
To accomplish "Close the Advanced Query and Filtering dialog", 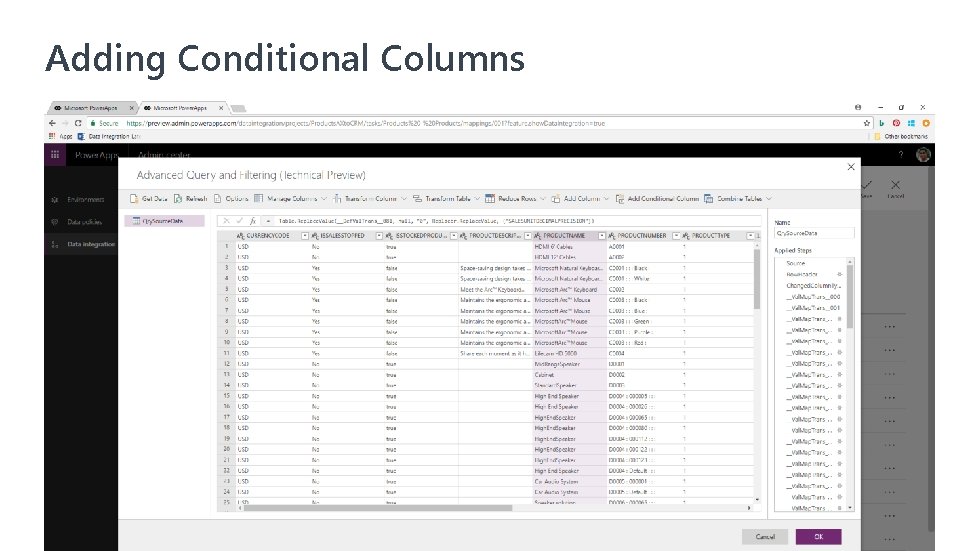I will coord(850,167).
